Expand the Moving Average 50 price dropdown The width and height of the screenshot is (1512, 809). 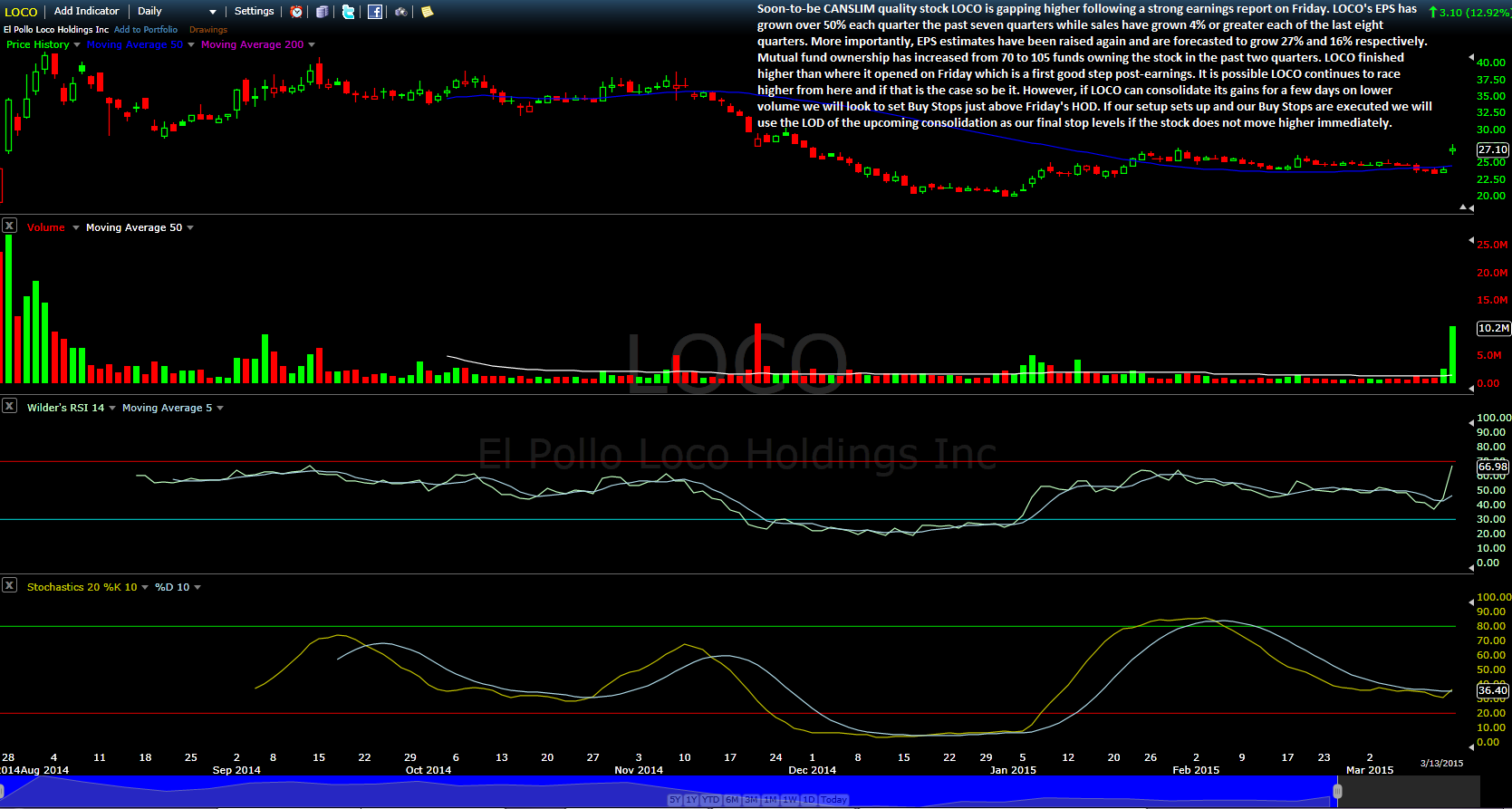click(x=191, y=44)
